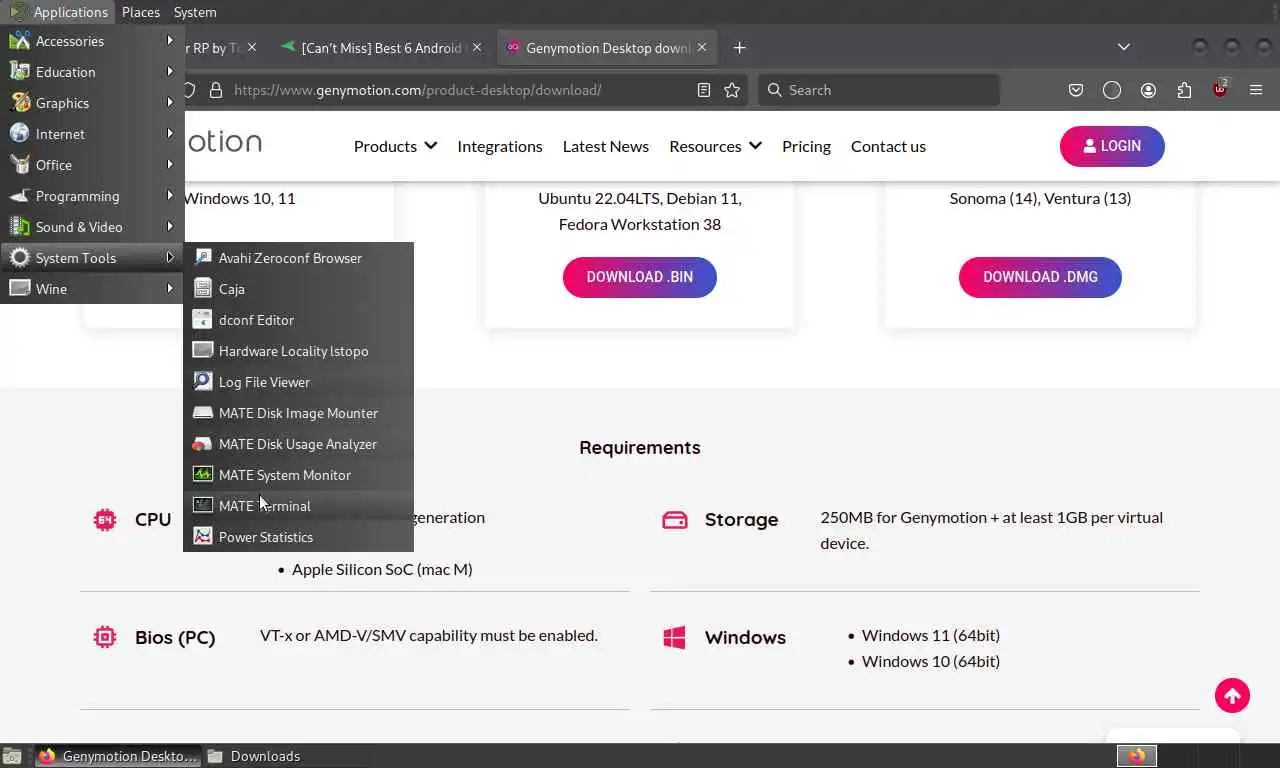Click the Firefox icon in bottom-right tray

(x=1136, y=756)
